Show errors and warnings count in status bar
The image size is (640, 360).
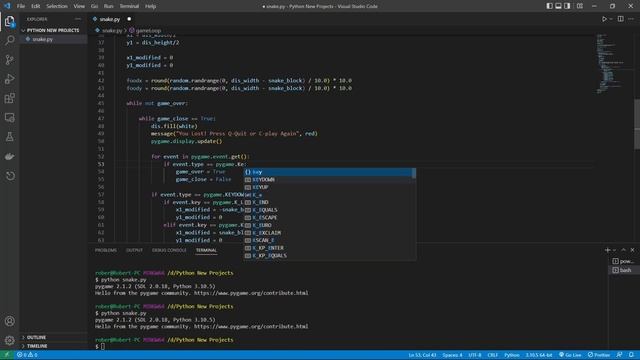(x=27, y=355)
